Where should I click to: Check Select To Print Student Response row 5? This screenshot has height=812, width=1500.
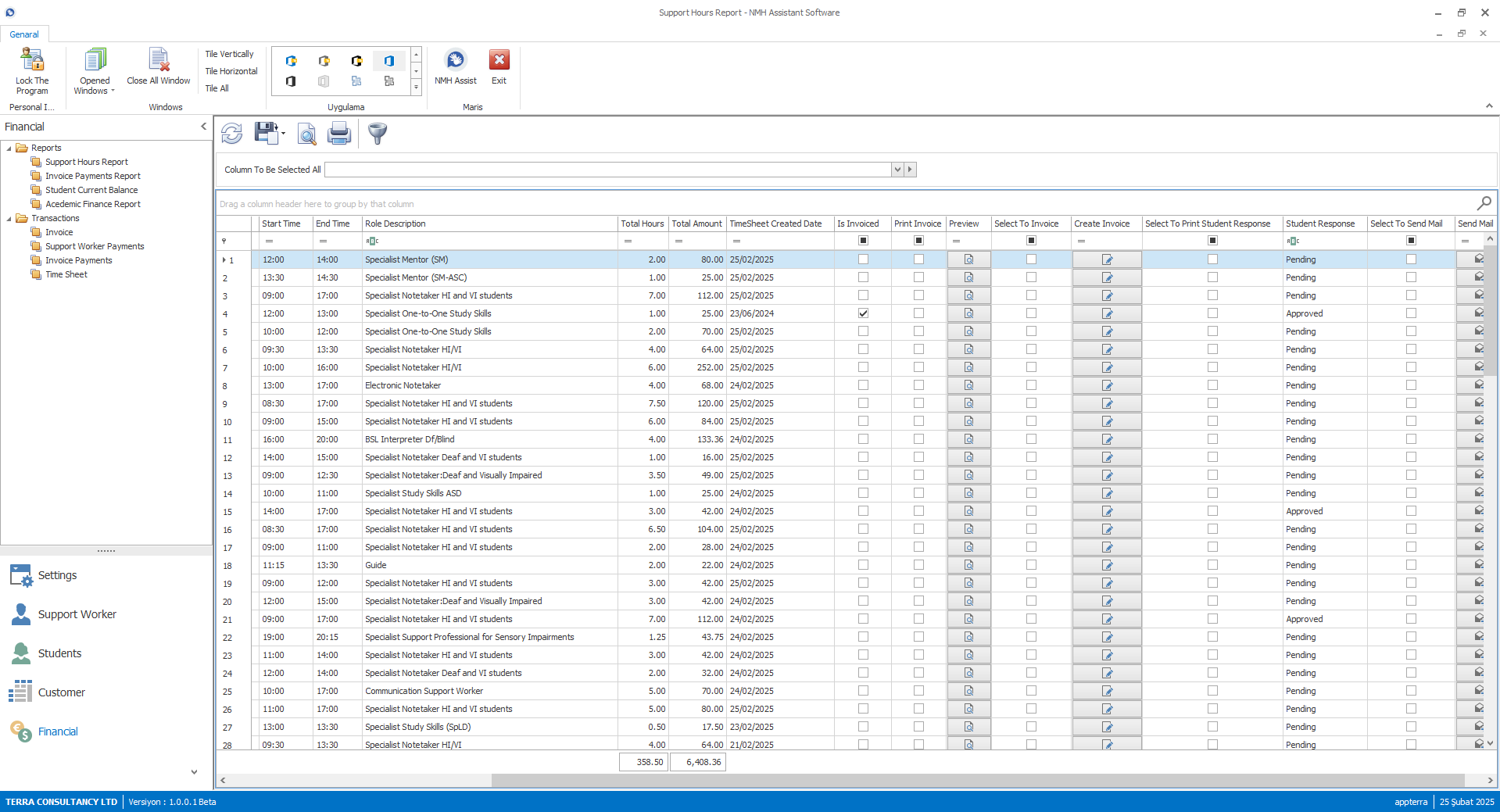pyautogui.click(x=1212, y=331)
